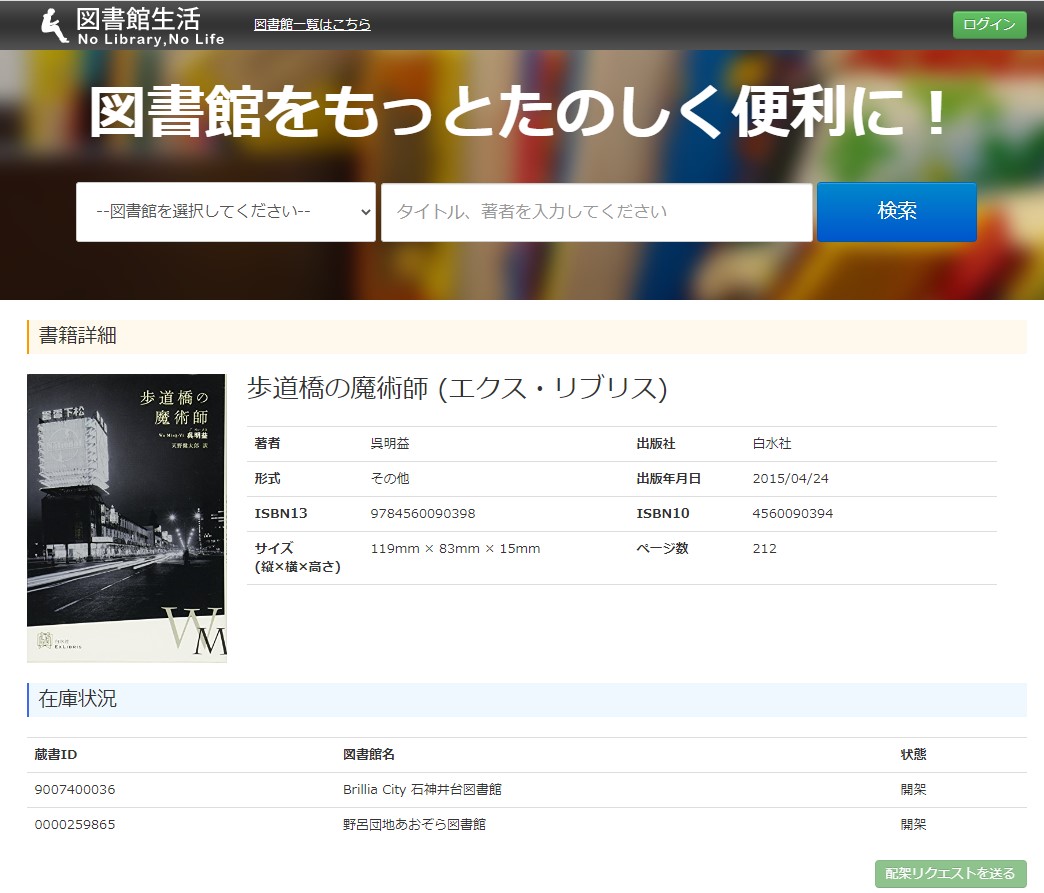Image resolution: width=1044 pixels, height=893 pixels.
Task: Select the publisher name 白水社
Action: (x=772, y=444)
